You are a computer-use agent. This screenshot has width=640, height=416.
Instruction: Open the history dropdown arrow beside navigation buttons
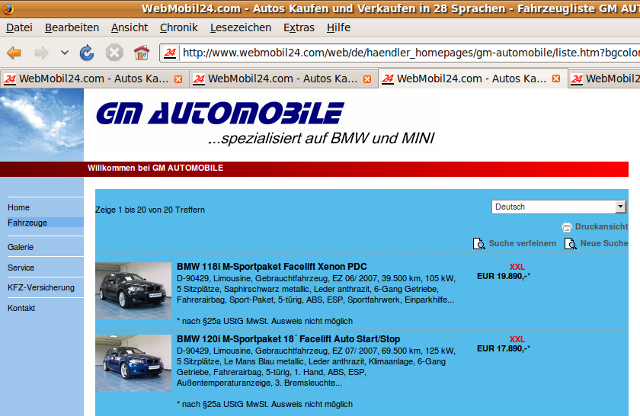click(64, 53)
